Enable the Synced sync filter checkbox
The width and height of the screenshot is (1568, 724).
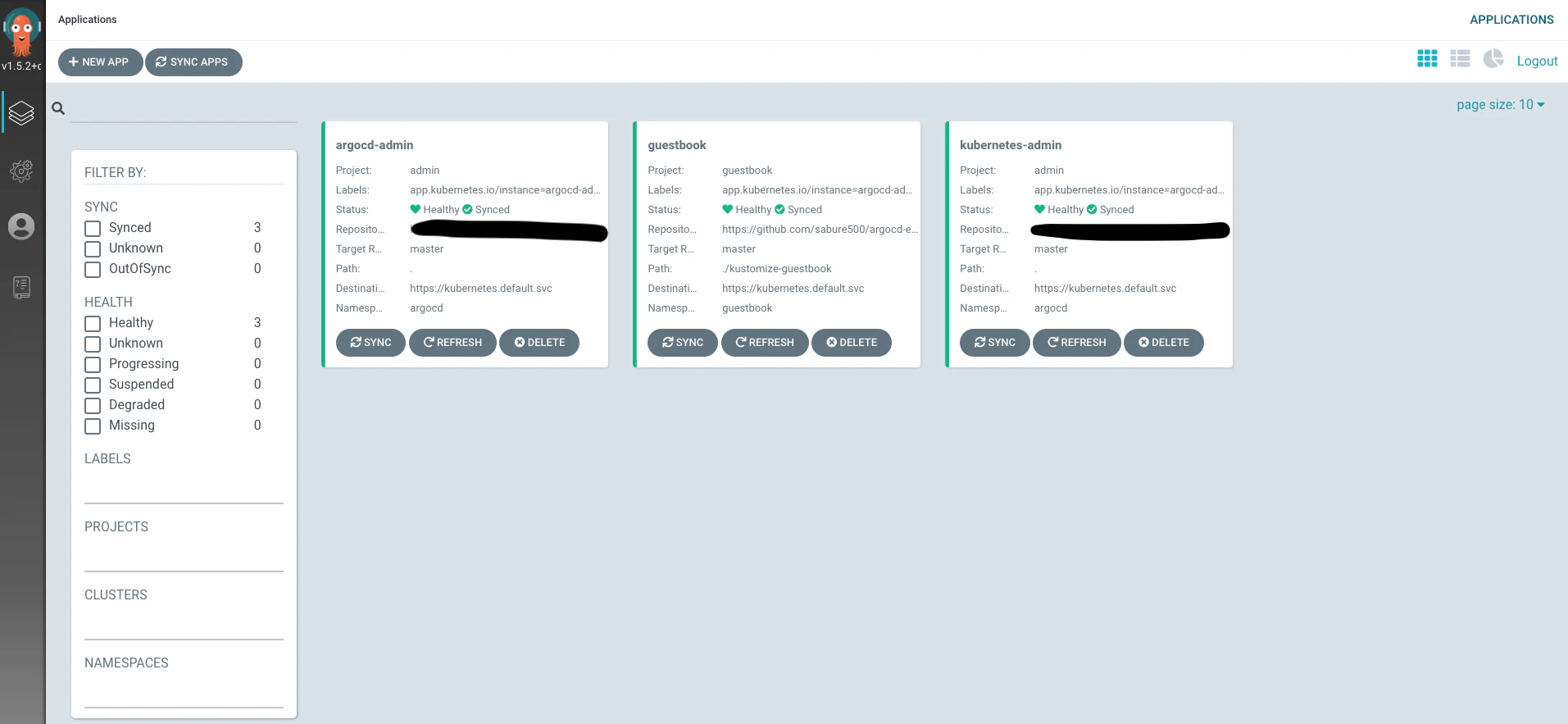point(93,229)
